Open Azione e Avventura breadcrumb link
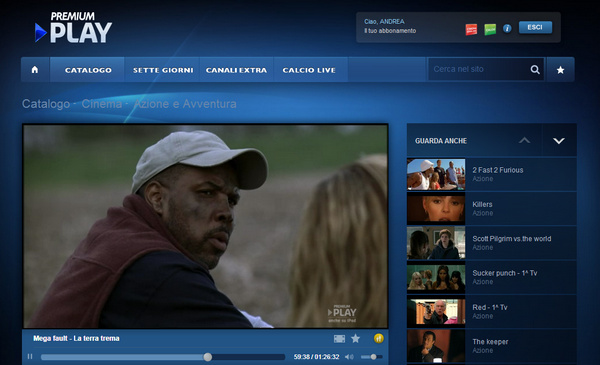 pos(185,104)
